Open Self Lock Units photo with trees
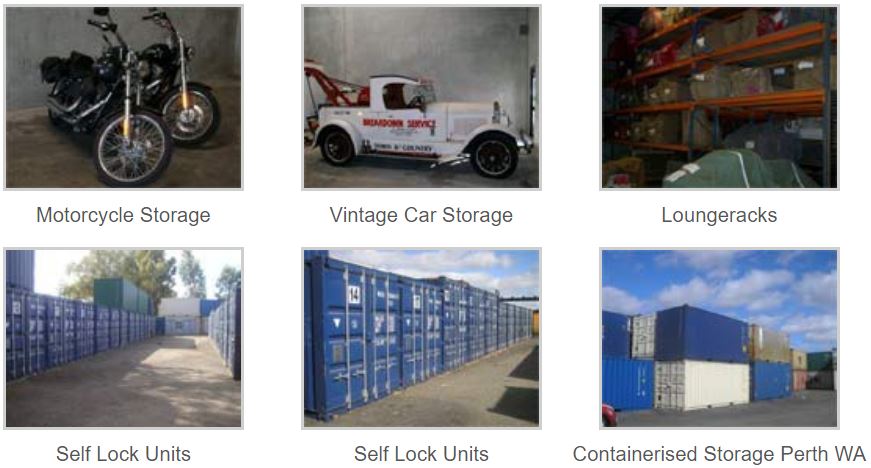The image size is (871, 468). click(123, 339)
